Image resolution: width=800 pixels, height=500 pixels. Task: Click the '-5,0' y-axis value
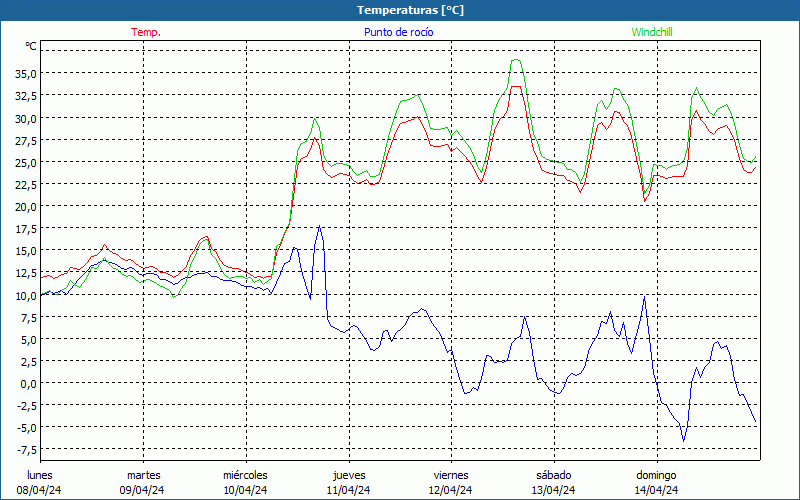click(26, 428)
